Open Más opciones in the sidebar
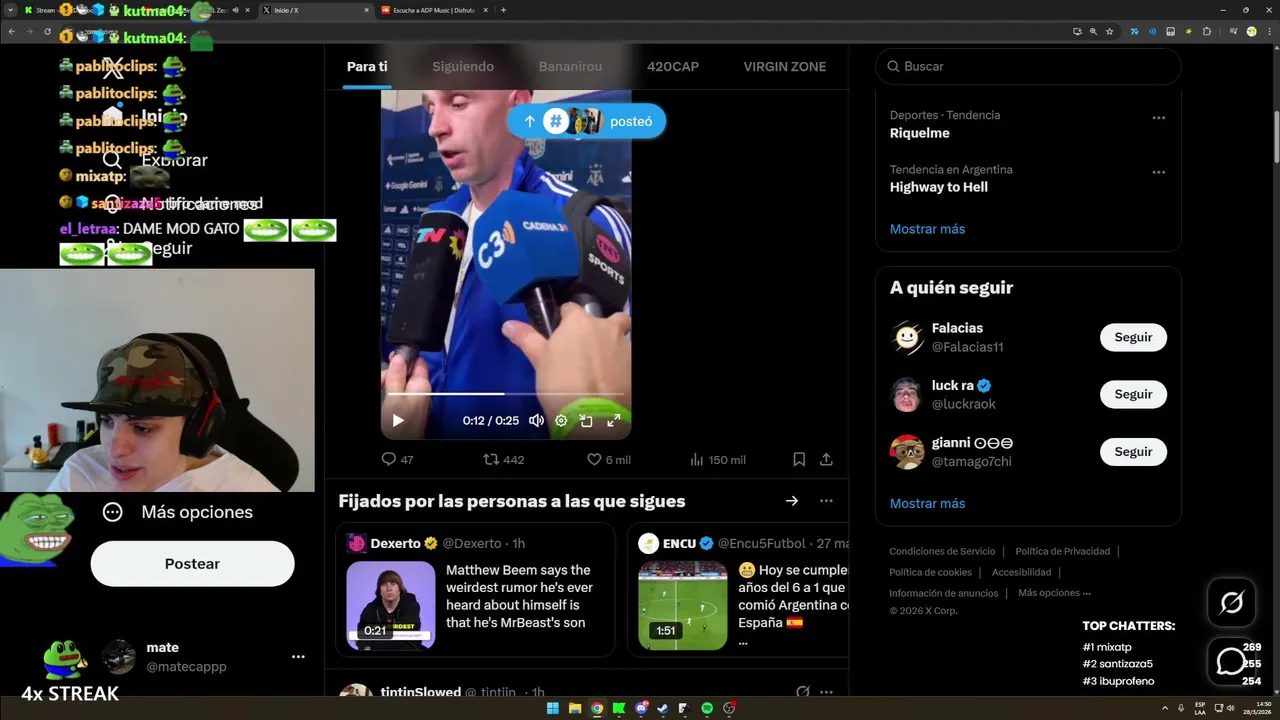The width and height of the screenshot is (1280, 720). (x=178, y=512)
